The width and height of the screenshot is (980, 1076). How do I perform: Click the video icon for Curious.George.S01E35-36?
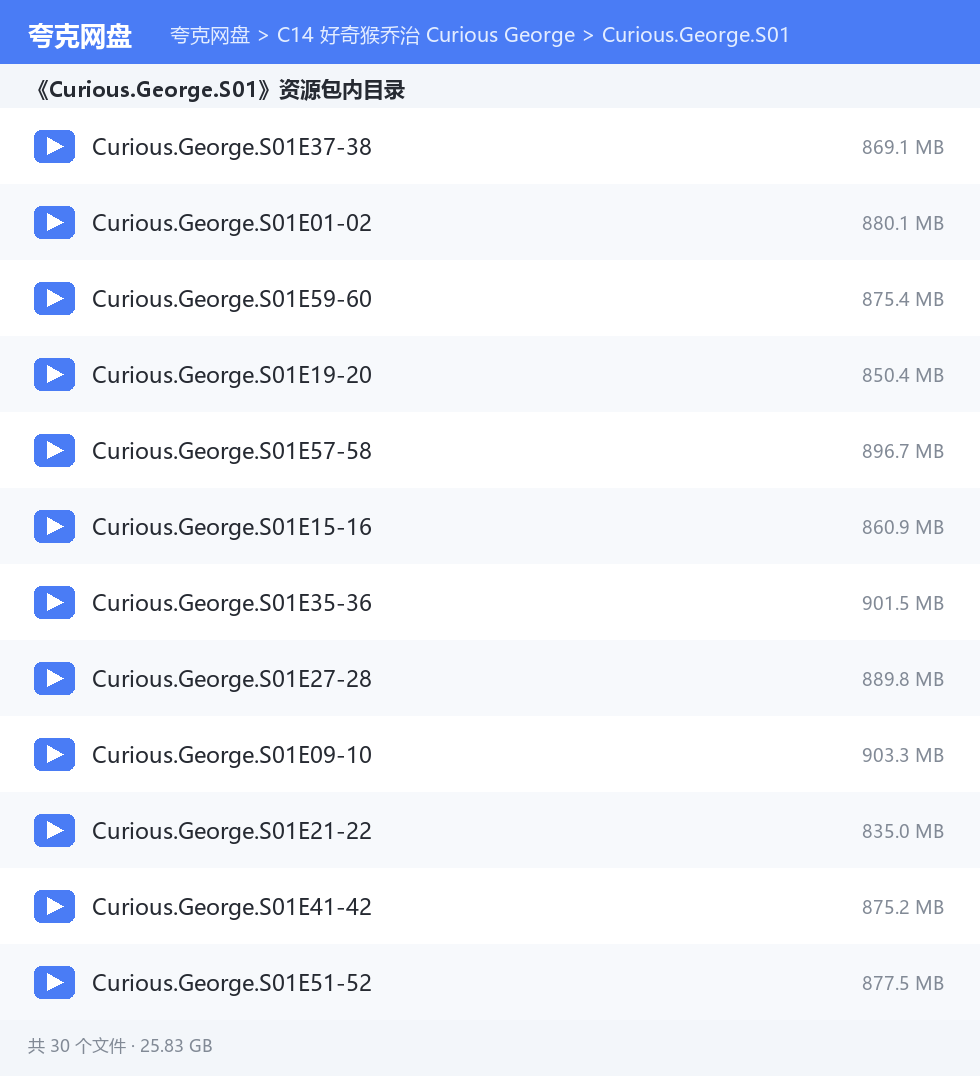click(x=54, y=603)
